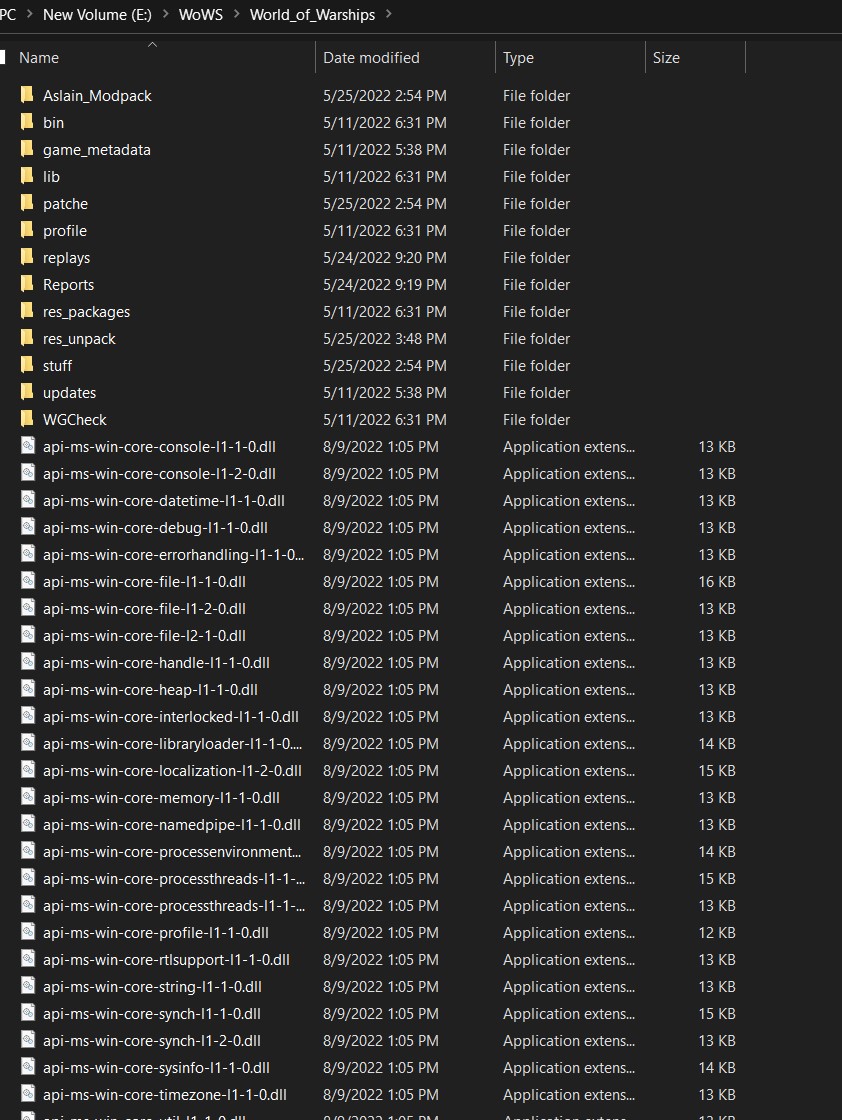Click the api-ms-win-core-datetime-l1-1-0.dll file icon
This screenshot has height=1120, width=842.
28,500
